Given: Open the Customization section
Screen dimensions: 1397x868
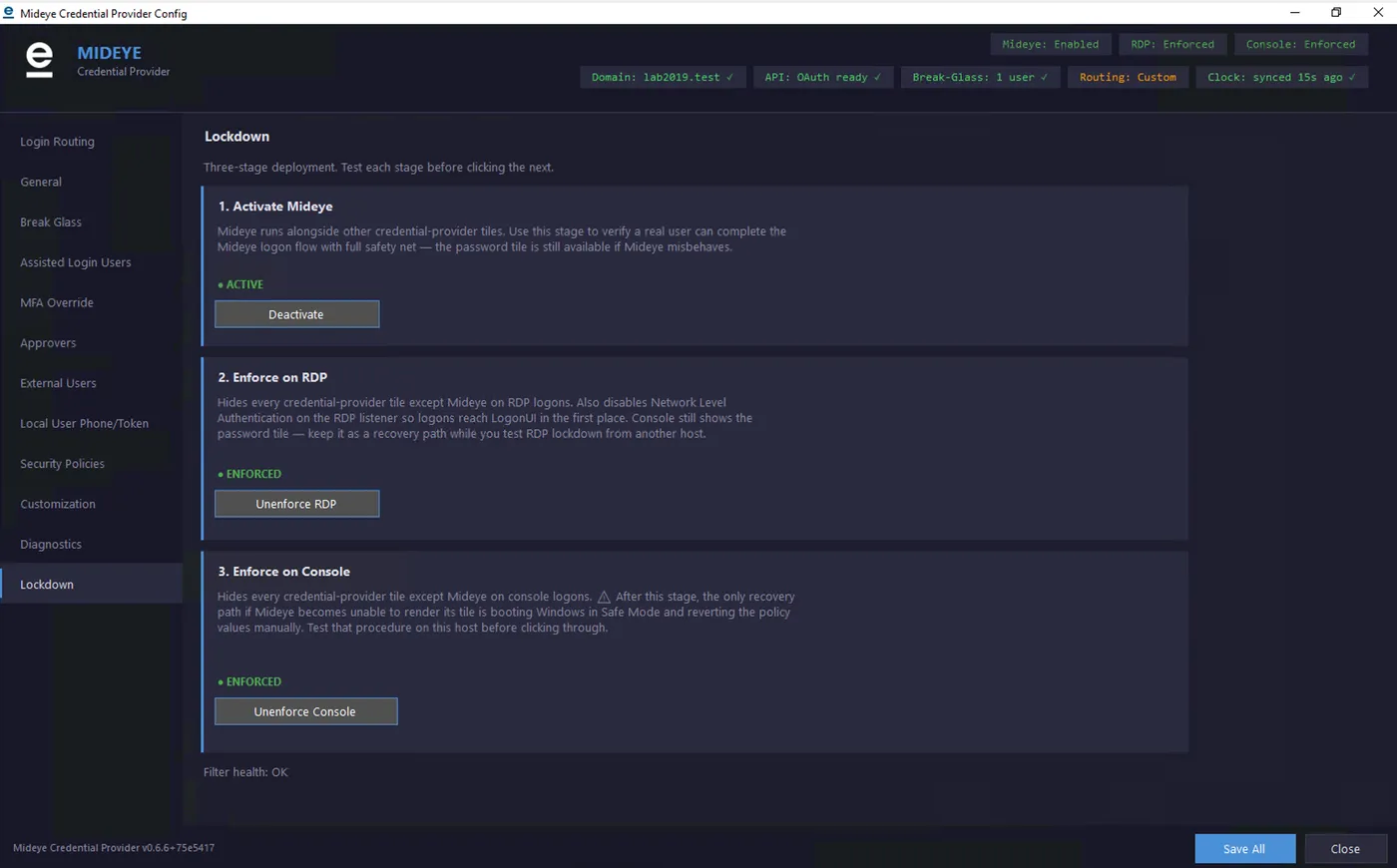Looking at the screenshot, I should pyautogui.click(x=91, y=504).
